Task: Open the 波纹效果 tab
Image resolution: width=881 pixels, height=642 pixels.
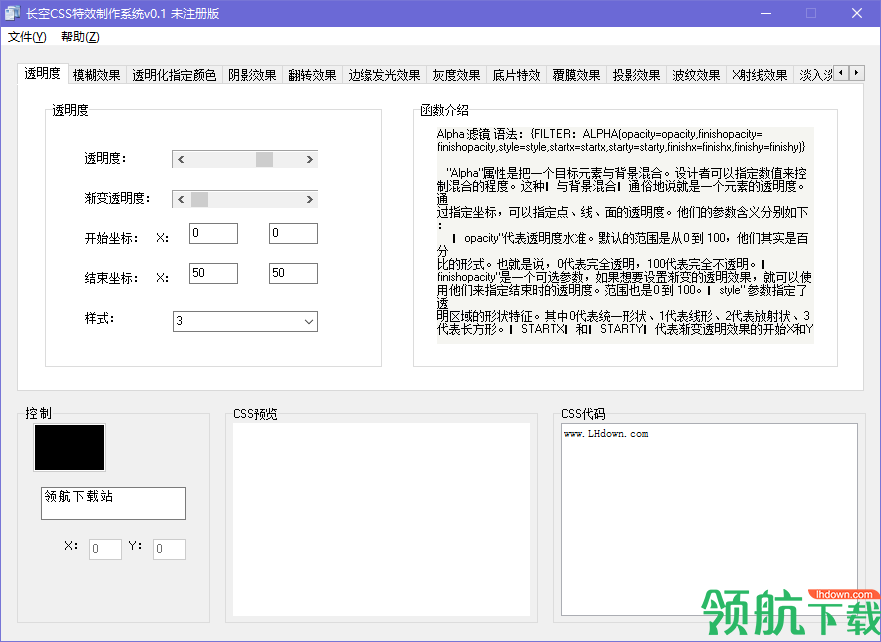Action: pyautogui.click(x=697, y=75)
